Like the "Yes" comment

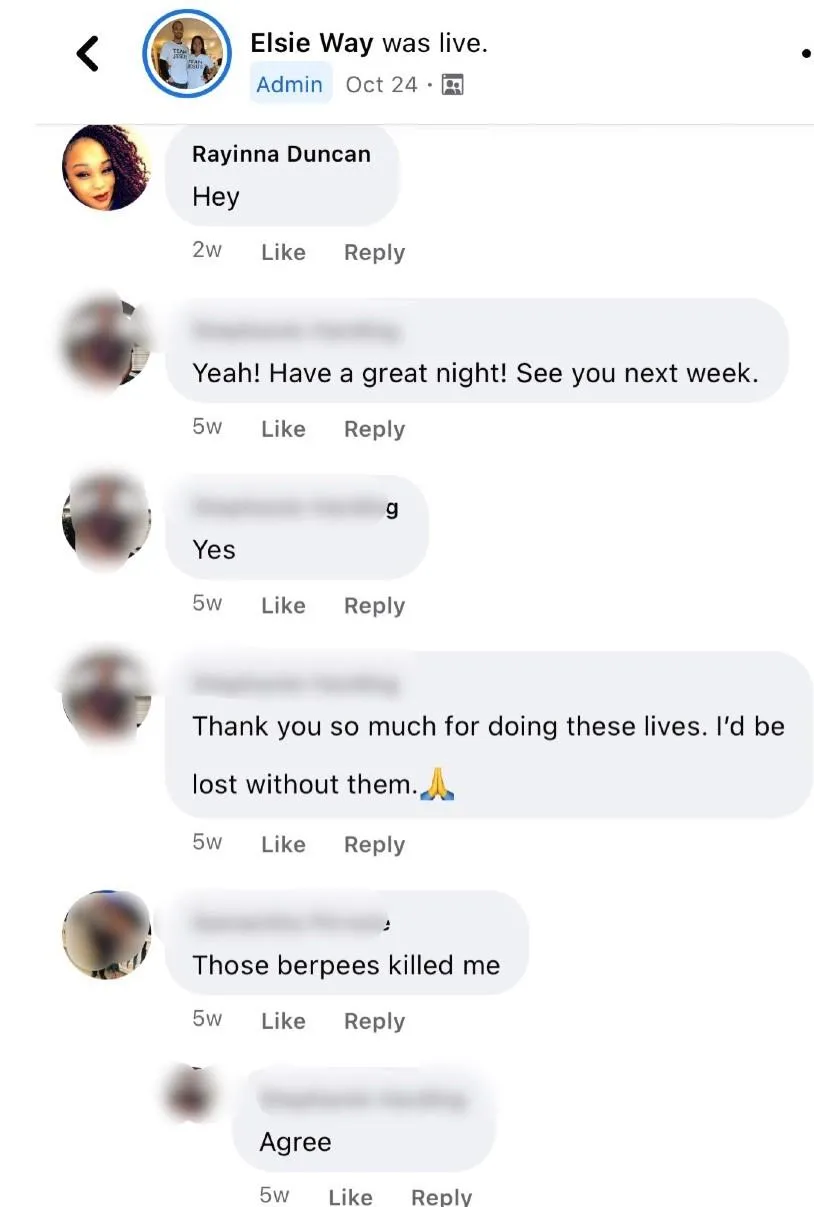tap(283, 606)
